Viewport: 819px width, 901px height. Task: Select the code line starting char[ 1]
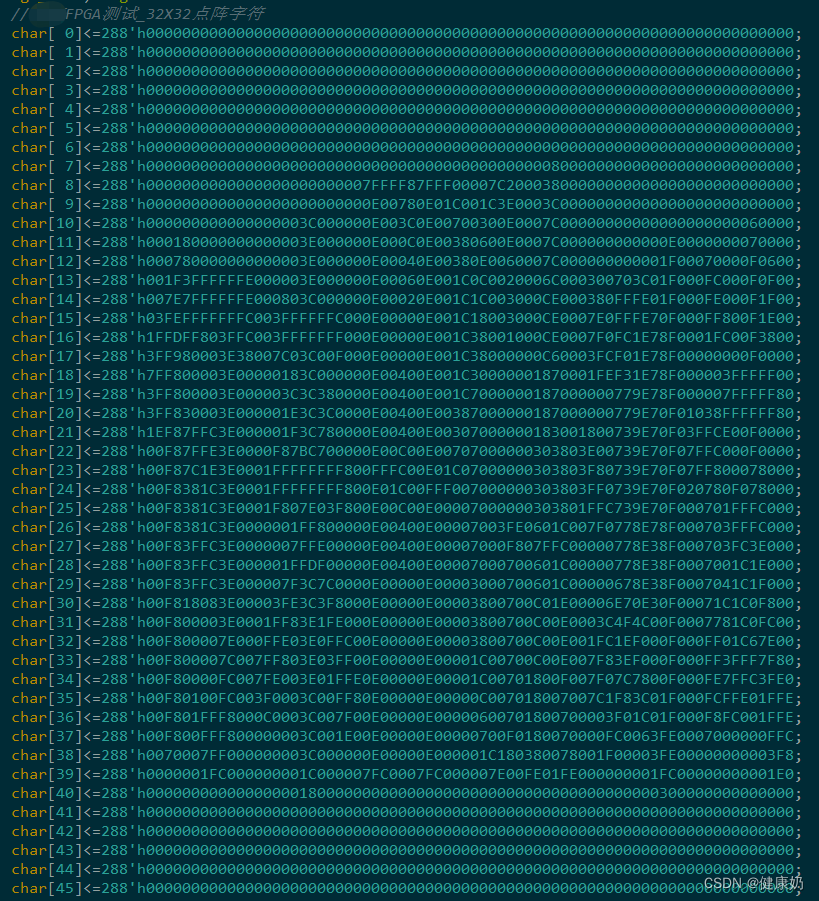point(406,52)
